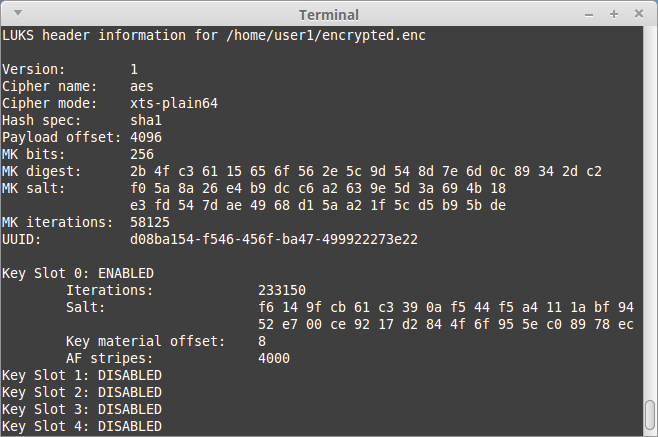Click the Payload offset value 4096
The image size is (658, 437).
click(145, 137)
